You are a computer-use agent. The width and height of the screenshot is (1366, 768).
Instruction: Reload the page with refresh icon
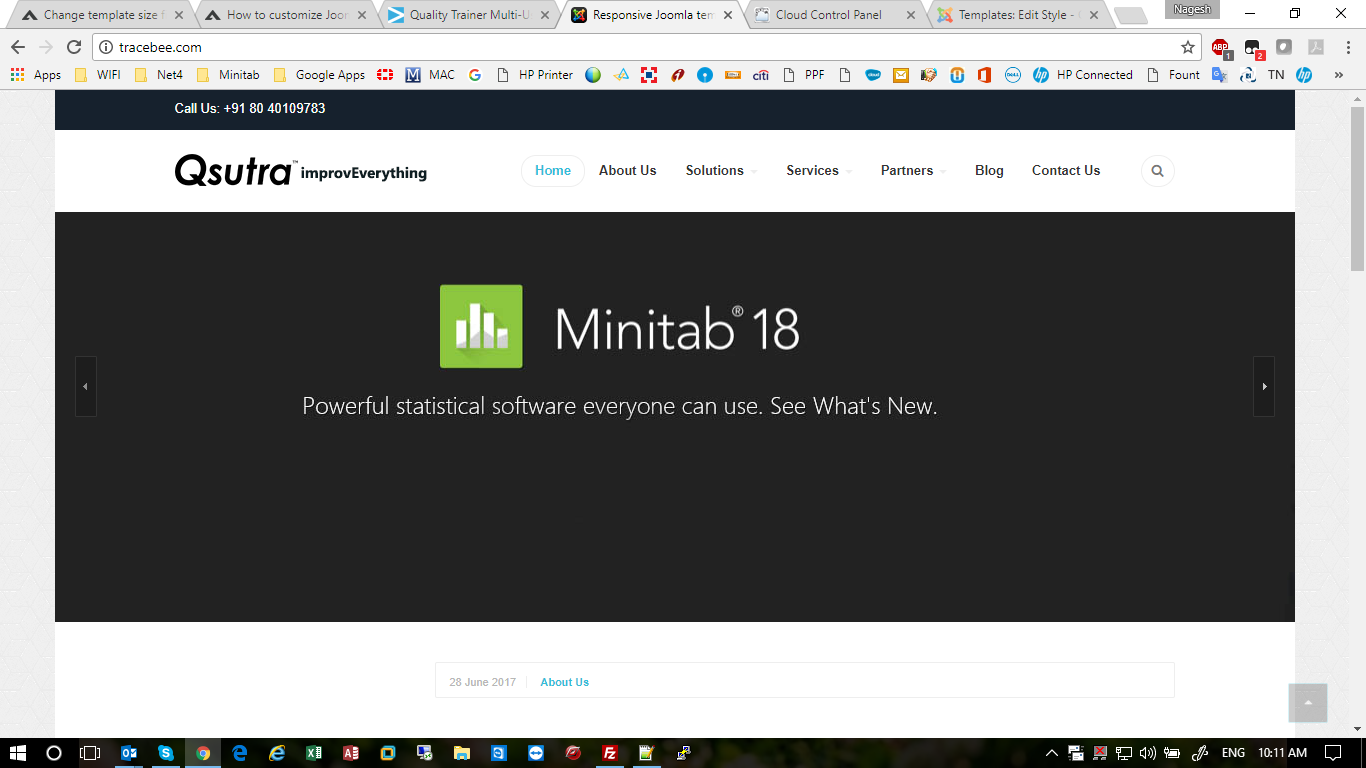click(x=74, y=47)
